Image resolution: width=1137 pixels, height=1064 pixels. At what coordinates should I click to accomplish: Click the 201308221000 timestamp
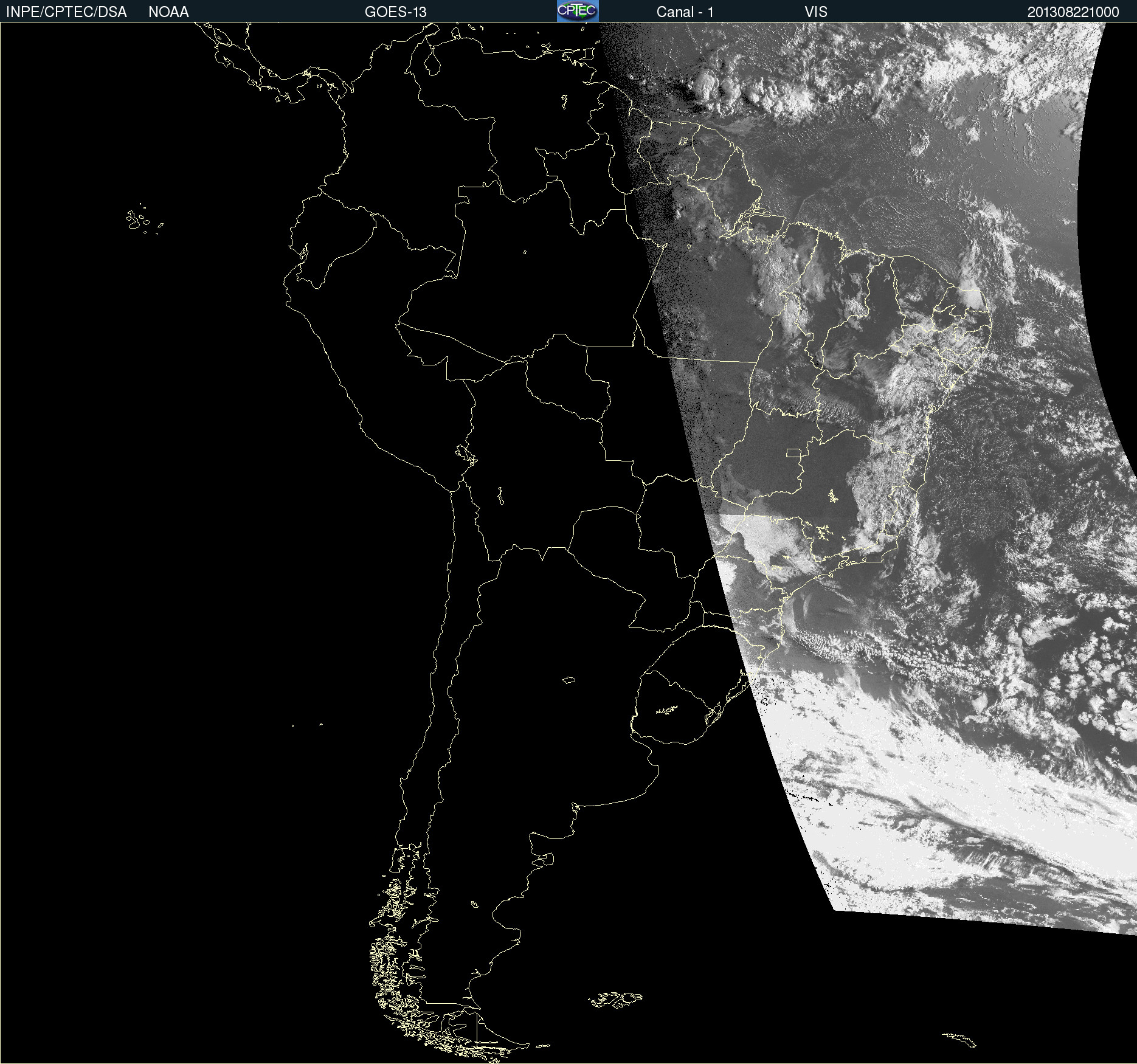pos(1073,12)
